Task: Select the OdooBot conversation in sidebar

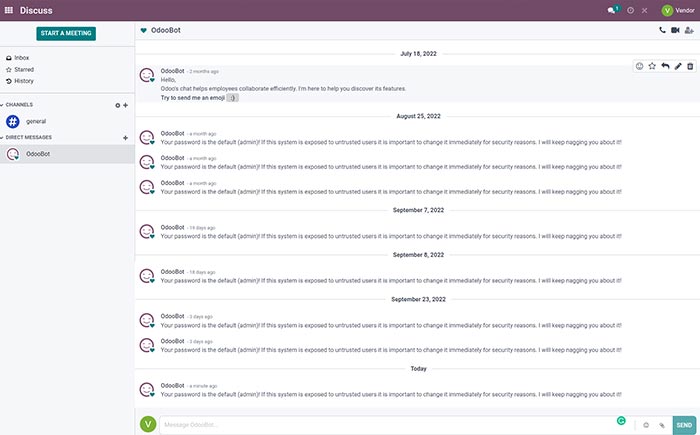Action: pos(67,154)
